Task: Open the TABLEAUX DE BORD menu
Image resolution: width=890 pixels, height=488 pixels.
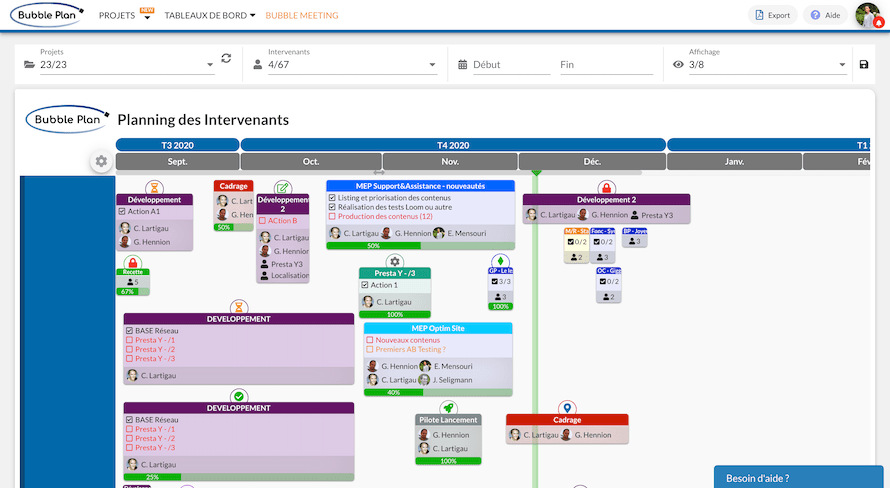Action: 209,15
